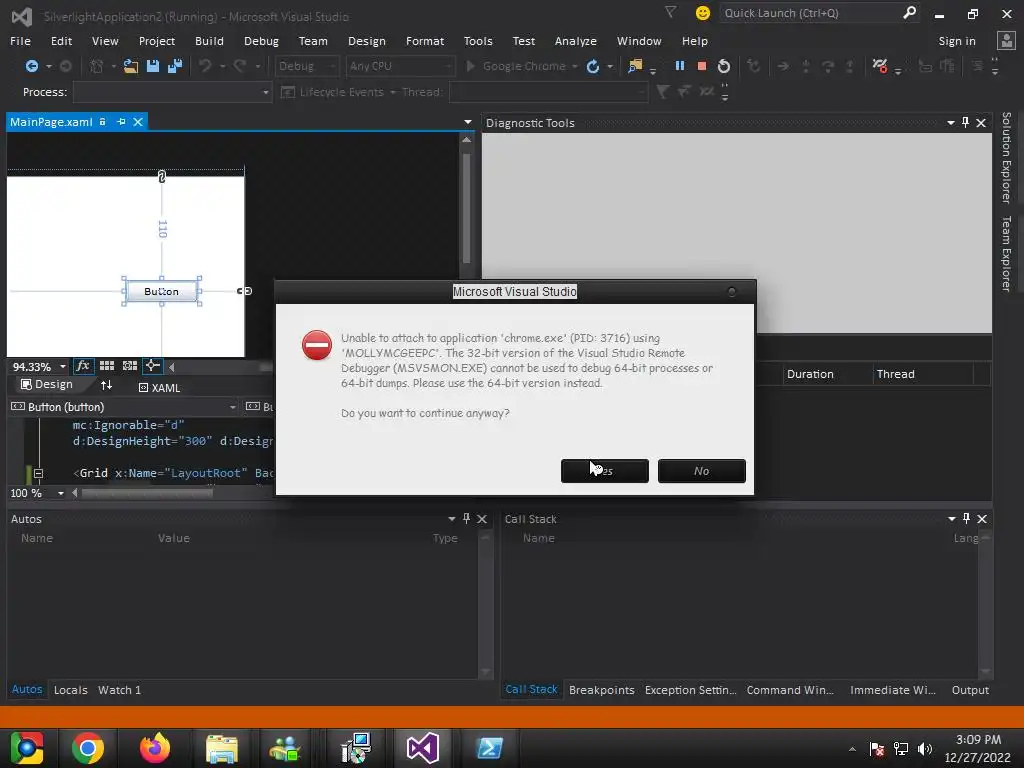Toggle snapping to snaplines
This screenshot has width=1024, height=768.
click(152, 366)
